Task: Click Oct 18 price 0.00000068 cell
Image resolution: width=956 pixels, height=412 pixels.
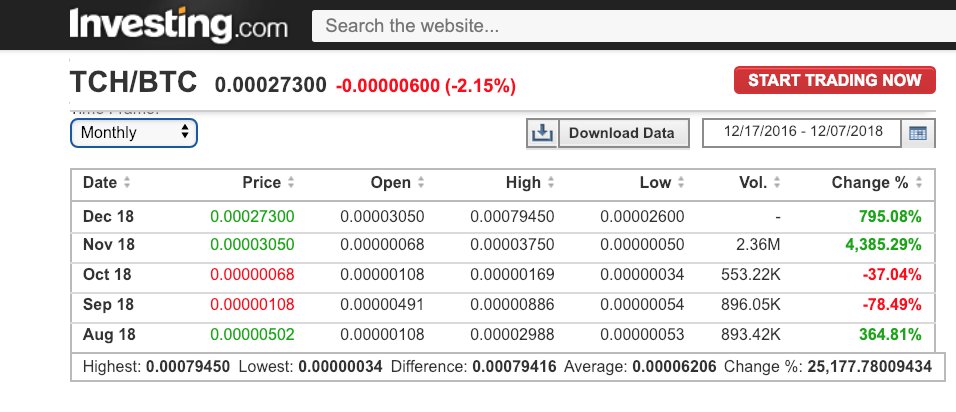Action: click(252, 275)
